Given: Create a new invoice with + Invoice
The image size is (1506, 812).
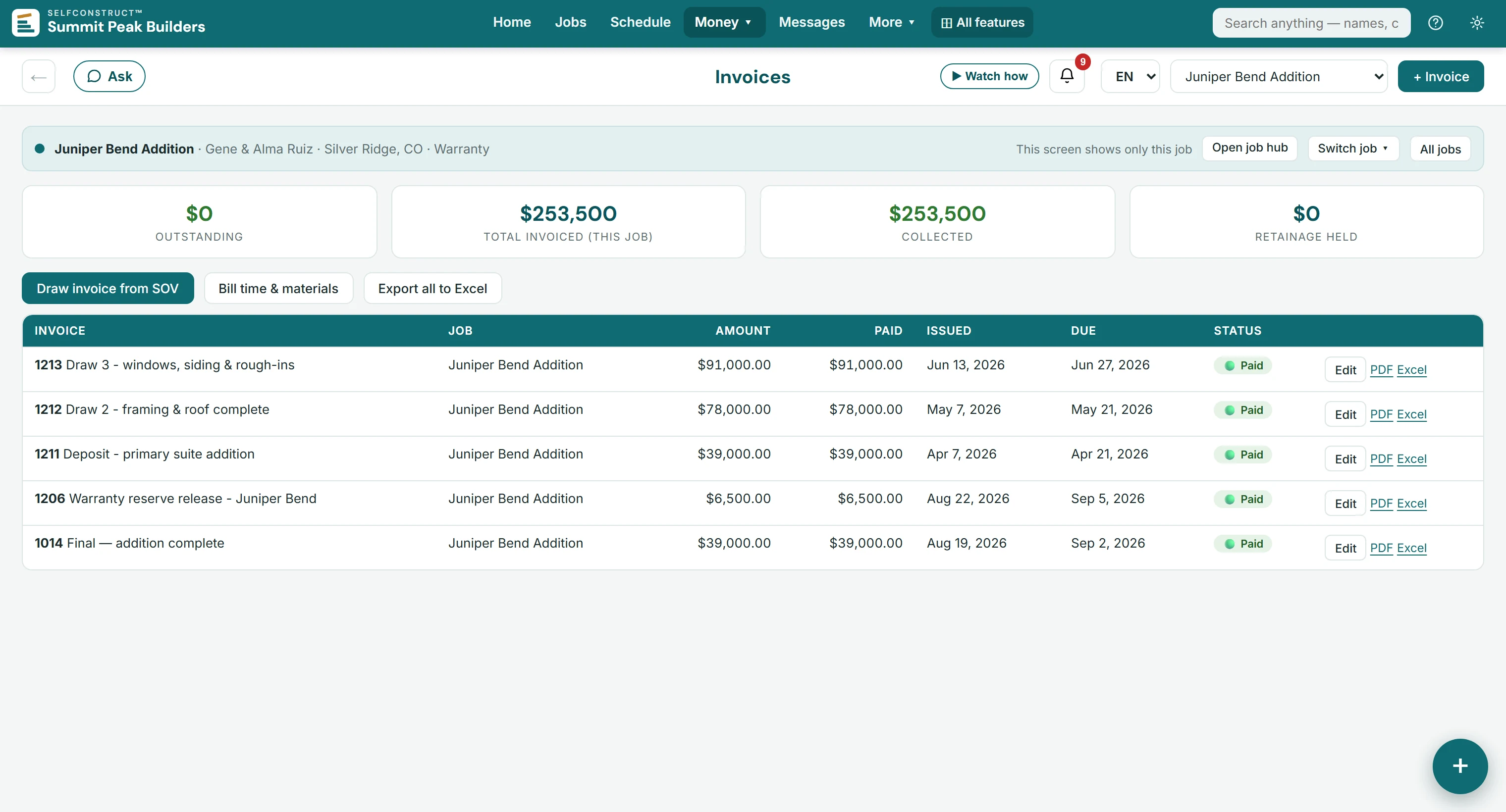Looking at the screenshot, I should 1441,77.
